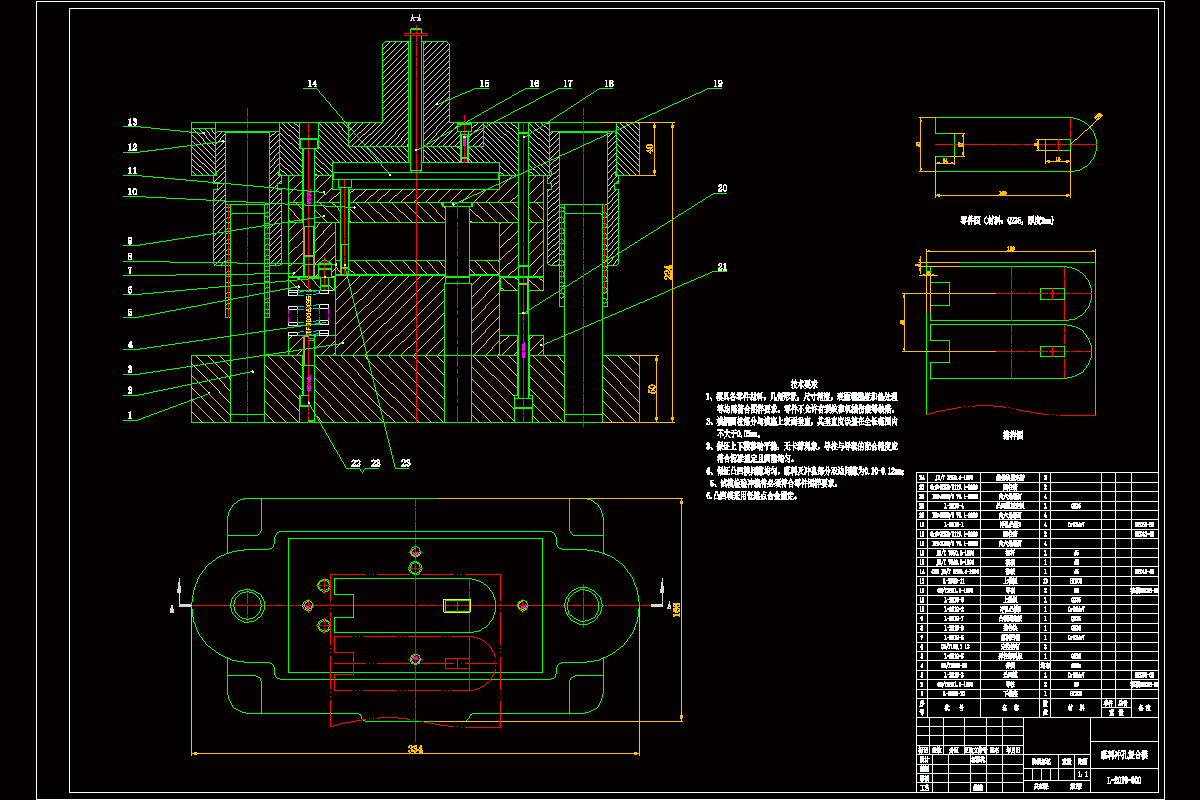This screenshot has width=1200, height=800.
Task: Click part callout number 19
Action: 716,85
